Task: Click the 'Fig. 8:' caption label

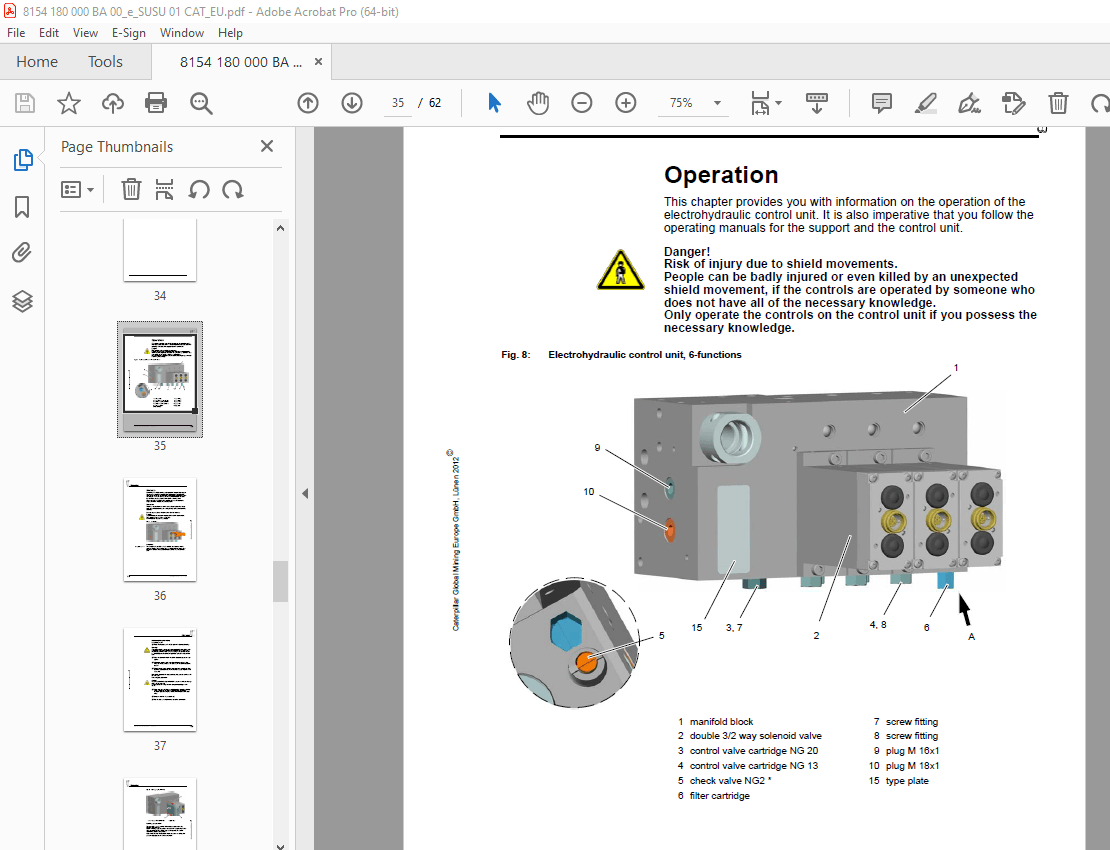Action: point(515,355)
